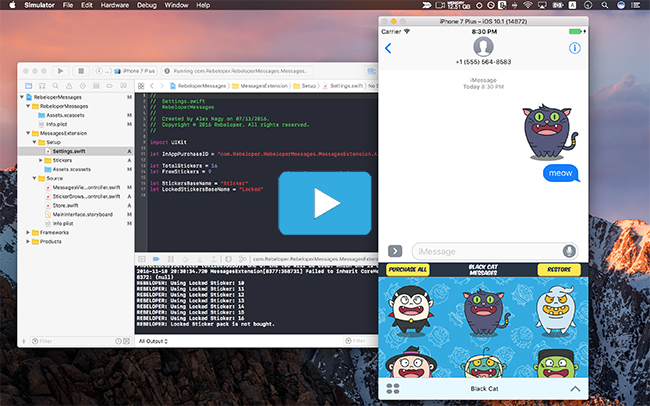Open the Project navigator folder icon
Screen dimensions: 650x406
[29, 86]
